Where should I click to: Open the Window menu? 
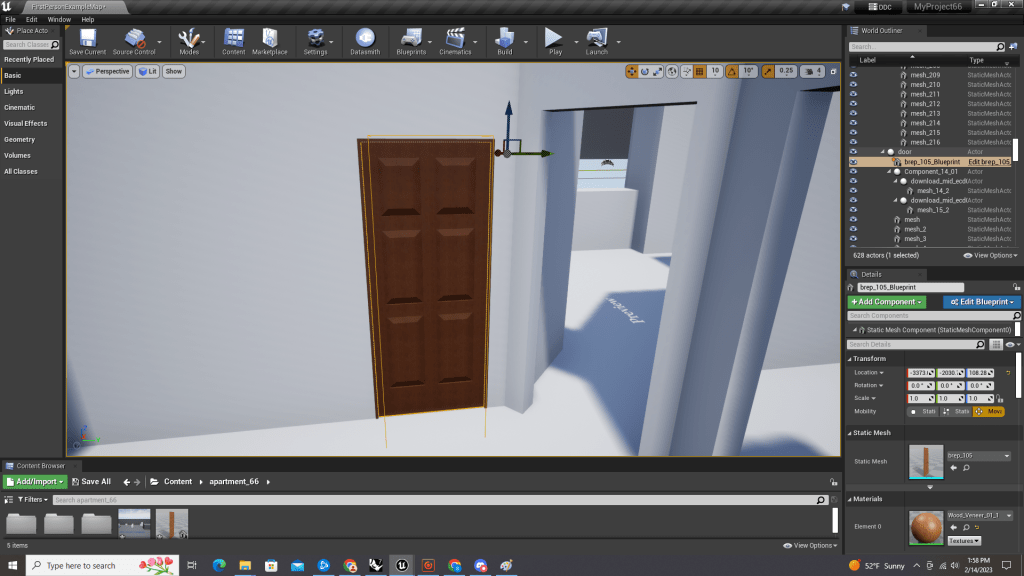point(59,19)
